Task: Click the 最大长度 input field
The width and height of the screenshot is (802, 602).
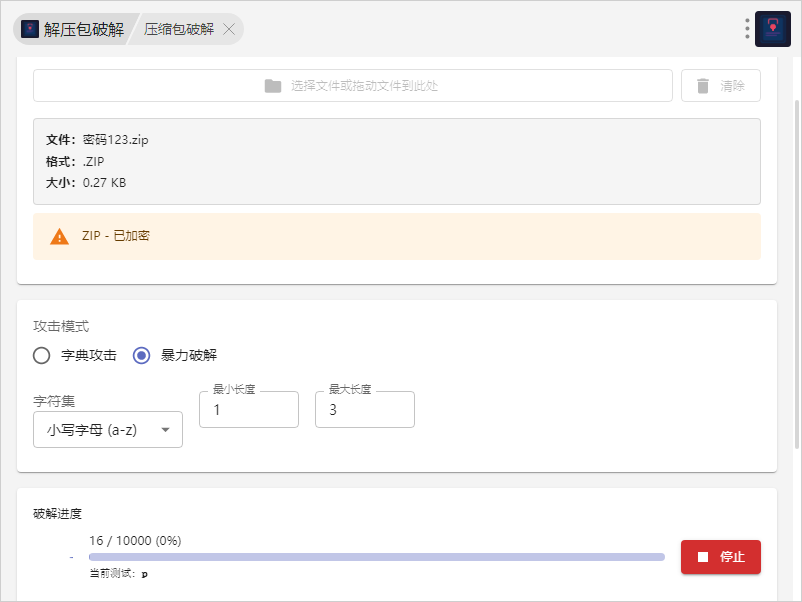Action: pyautogui.click(x=364, y=411)
